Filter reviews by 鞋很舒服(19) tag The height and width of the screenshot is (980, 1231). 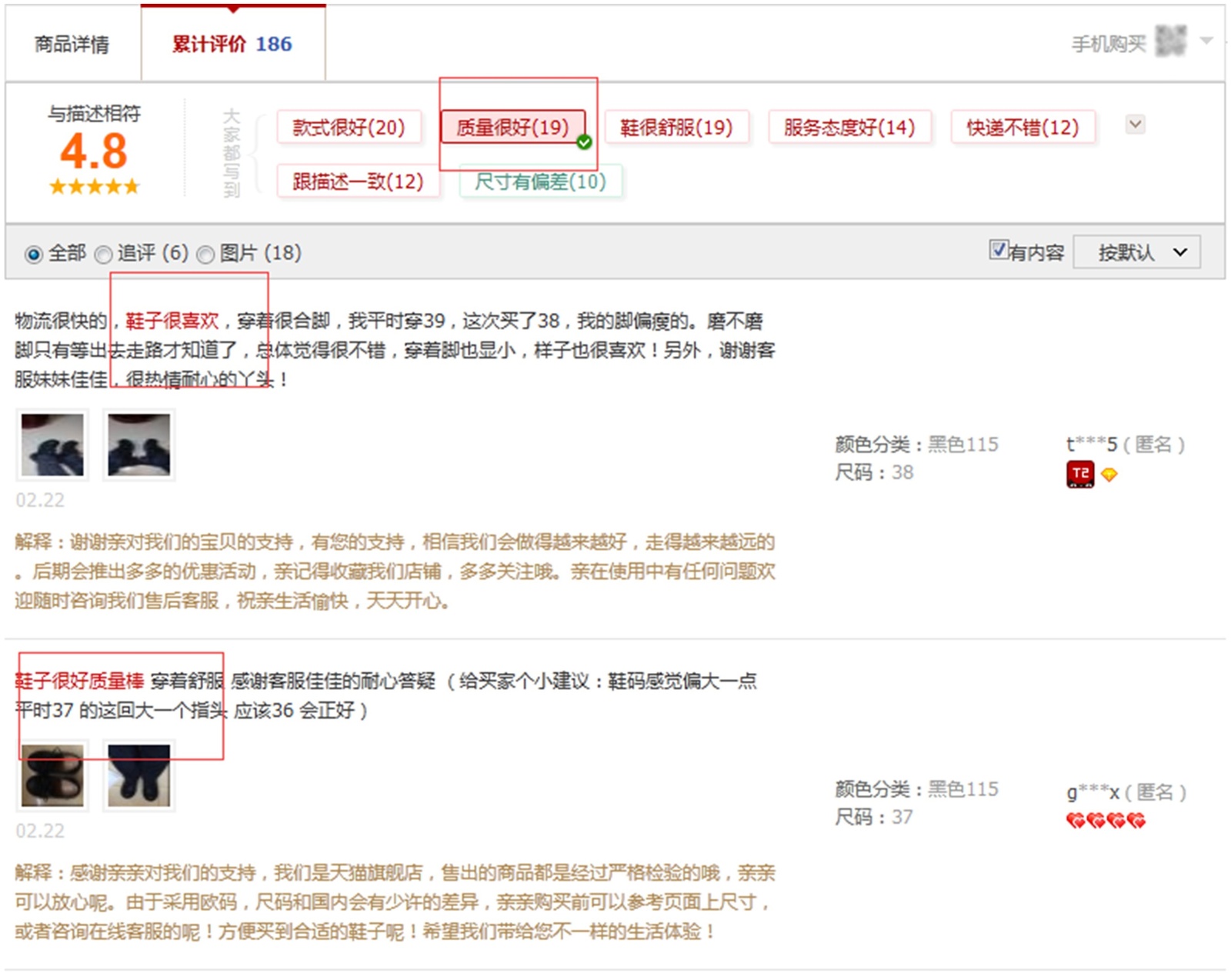(x=676, y=128)
